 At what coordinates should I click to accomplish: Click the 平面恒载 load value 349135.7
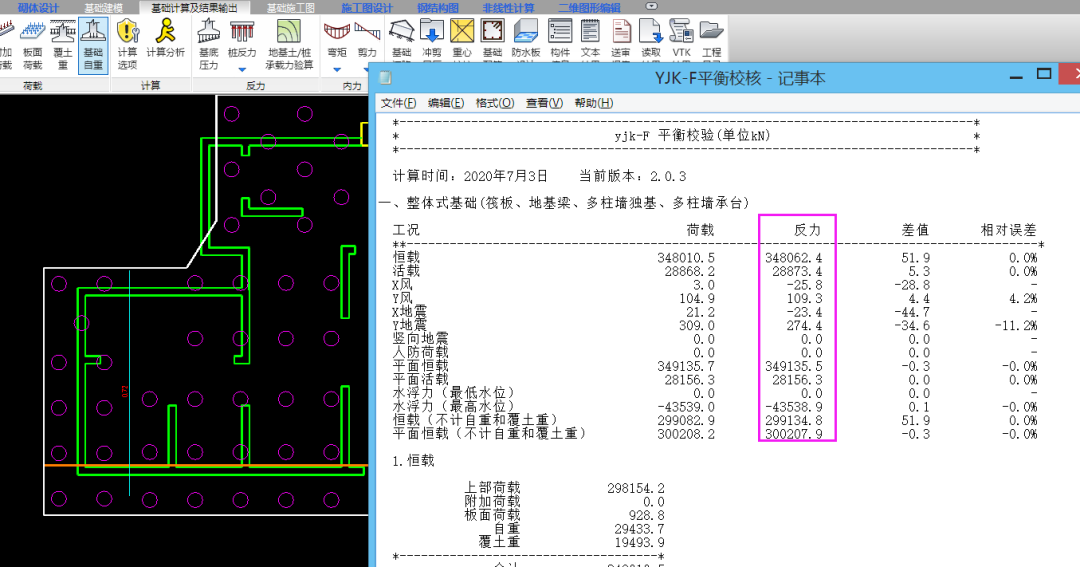tap(685, 366)
